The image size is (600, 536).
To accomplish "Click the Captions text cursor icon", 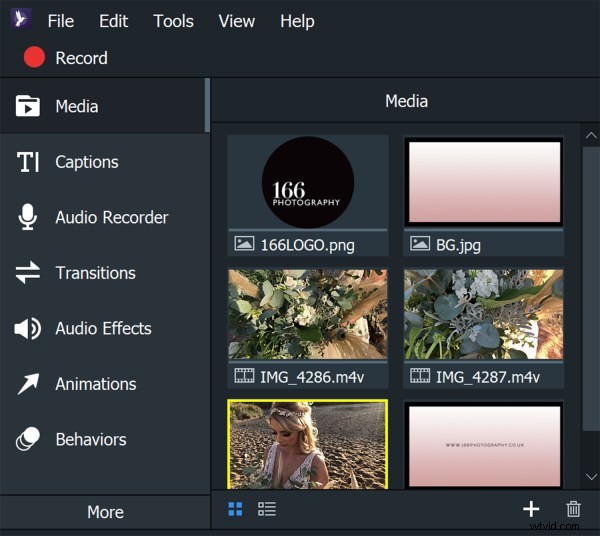I will click(28, 162).
